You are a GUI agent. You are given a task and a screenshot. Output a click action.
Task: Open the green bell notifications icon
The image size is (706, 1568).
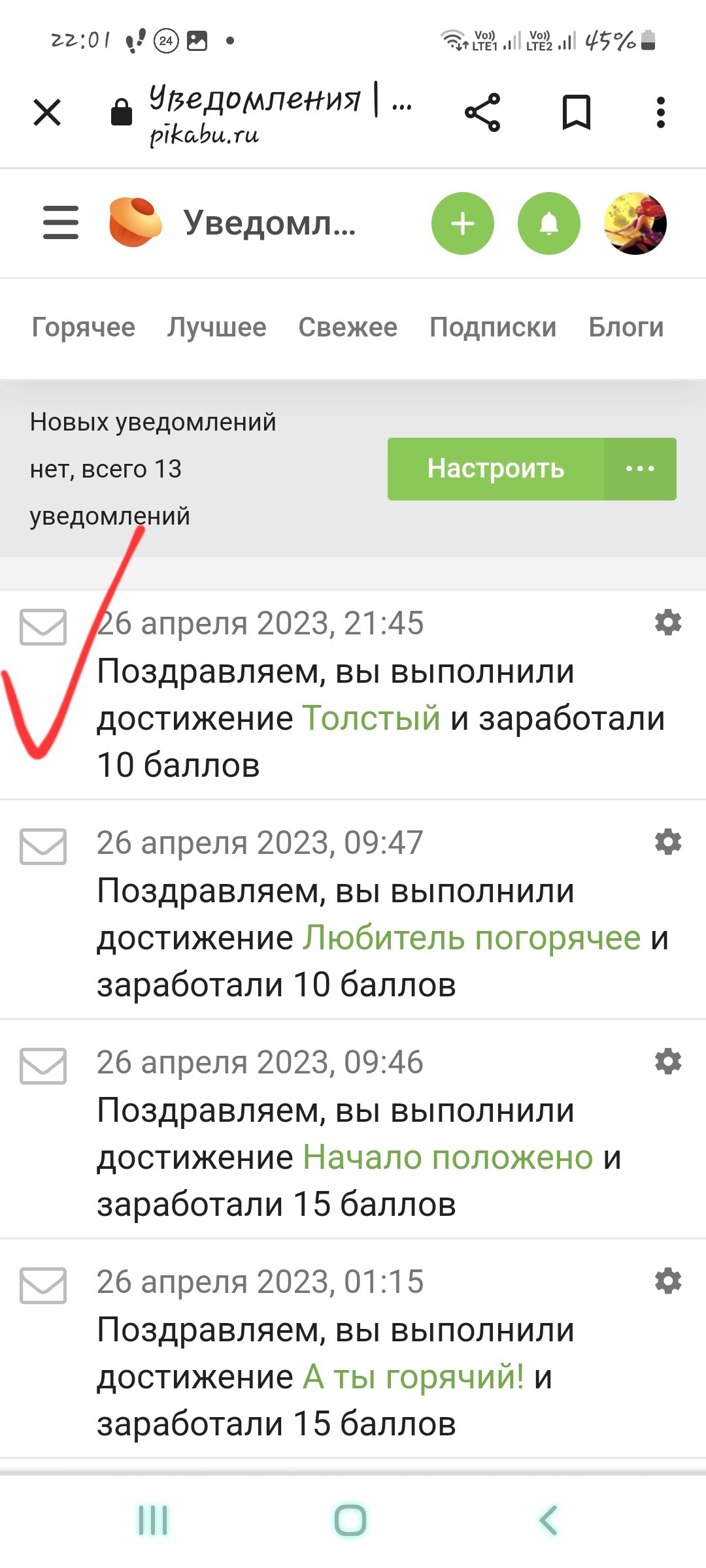(x=549, y=223)
